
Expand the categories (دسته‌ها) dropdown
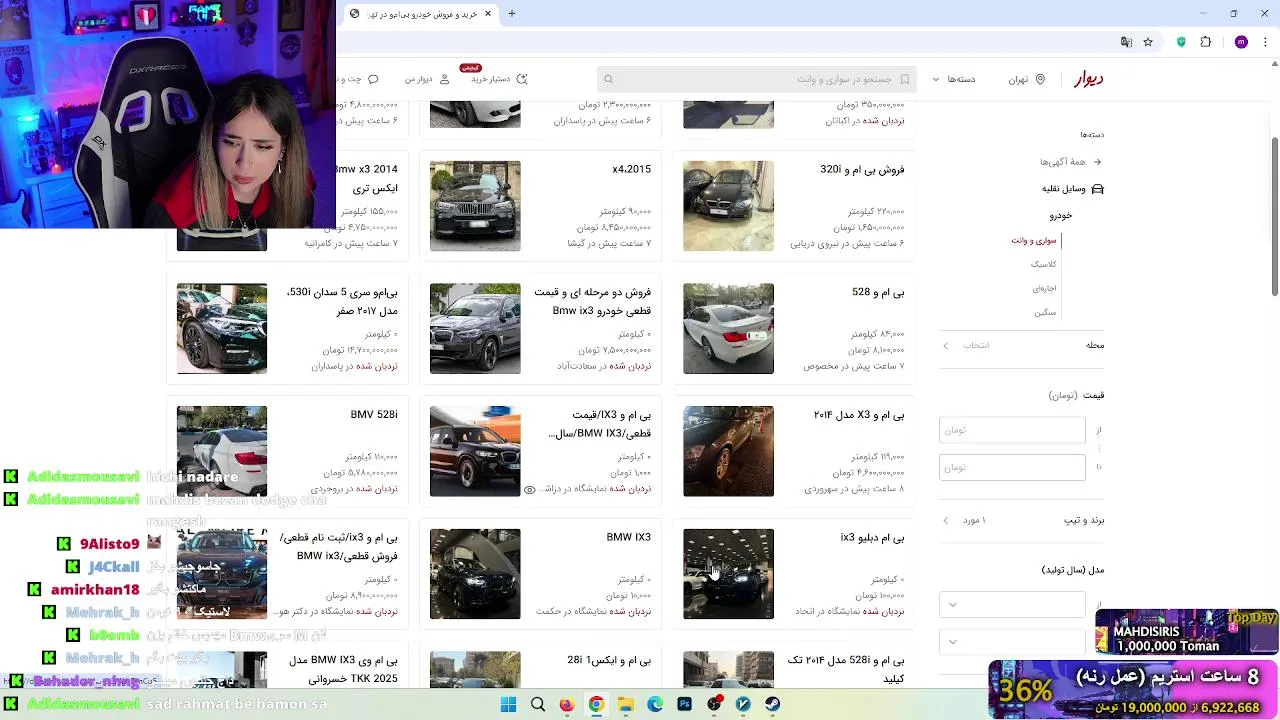click(x=954, y=79)
